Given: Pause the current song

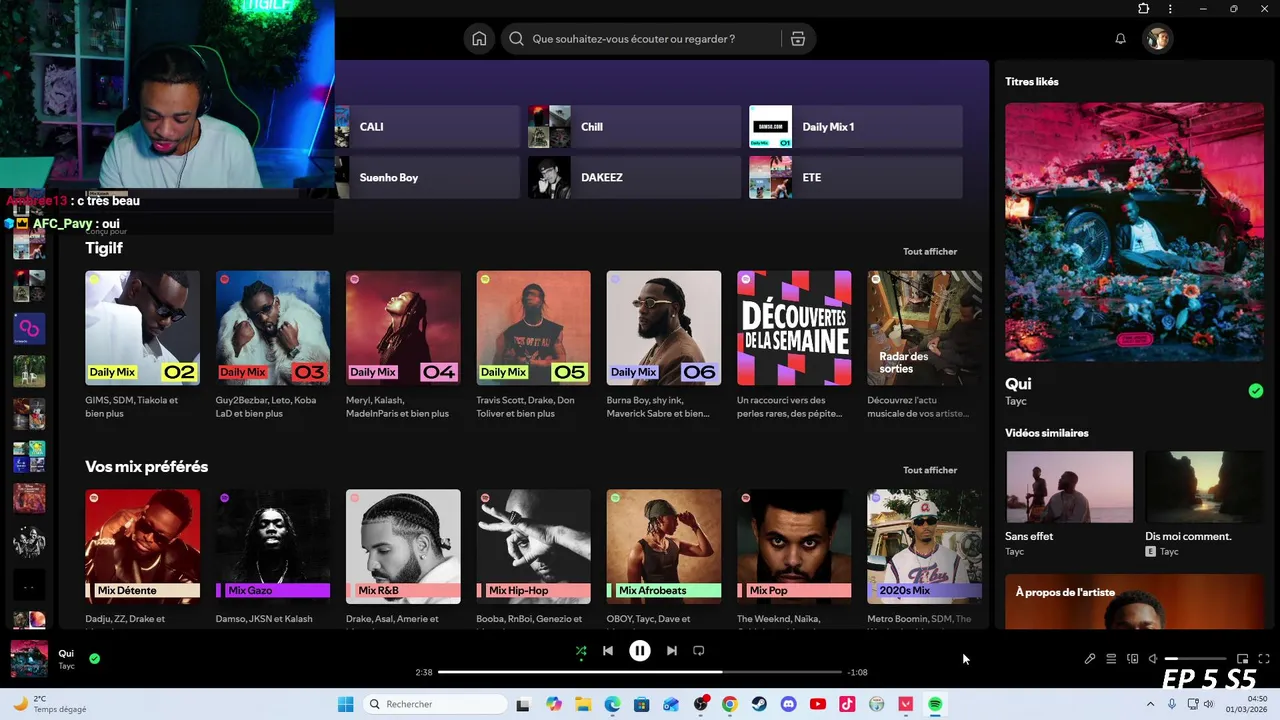Looking at the screenshot, I should click(x=640, y=651).
